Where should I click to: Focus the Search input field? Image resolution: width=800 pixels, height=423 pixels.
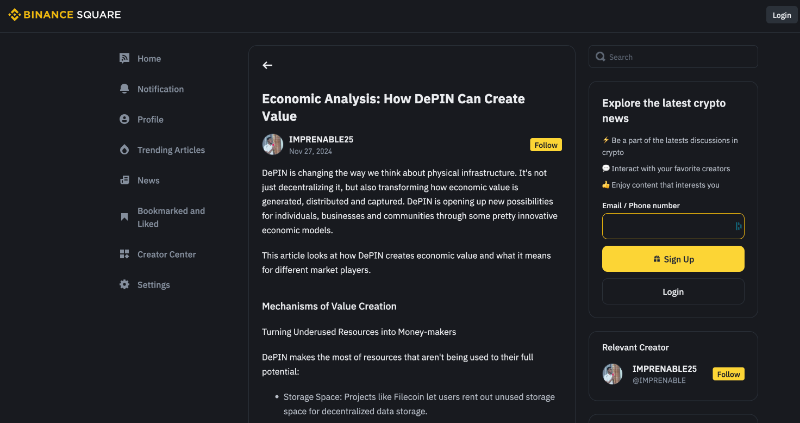pyautogui.click(x=673, y=57)
